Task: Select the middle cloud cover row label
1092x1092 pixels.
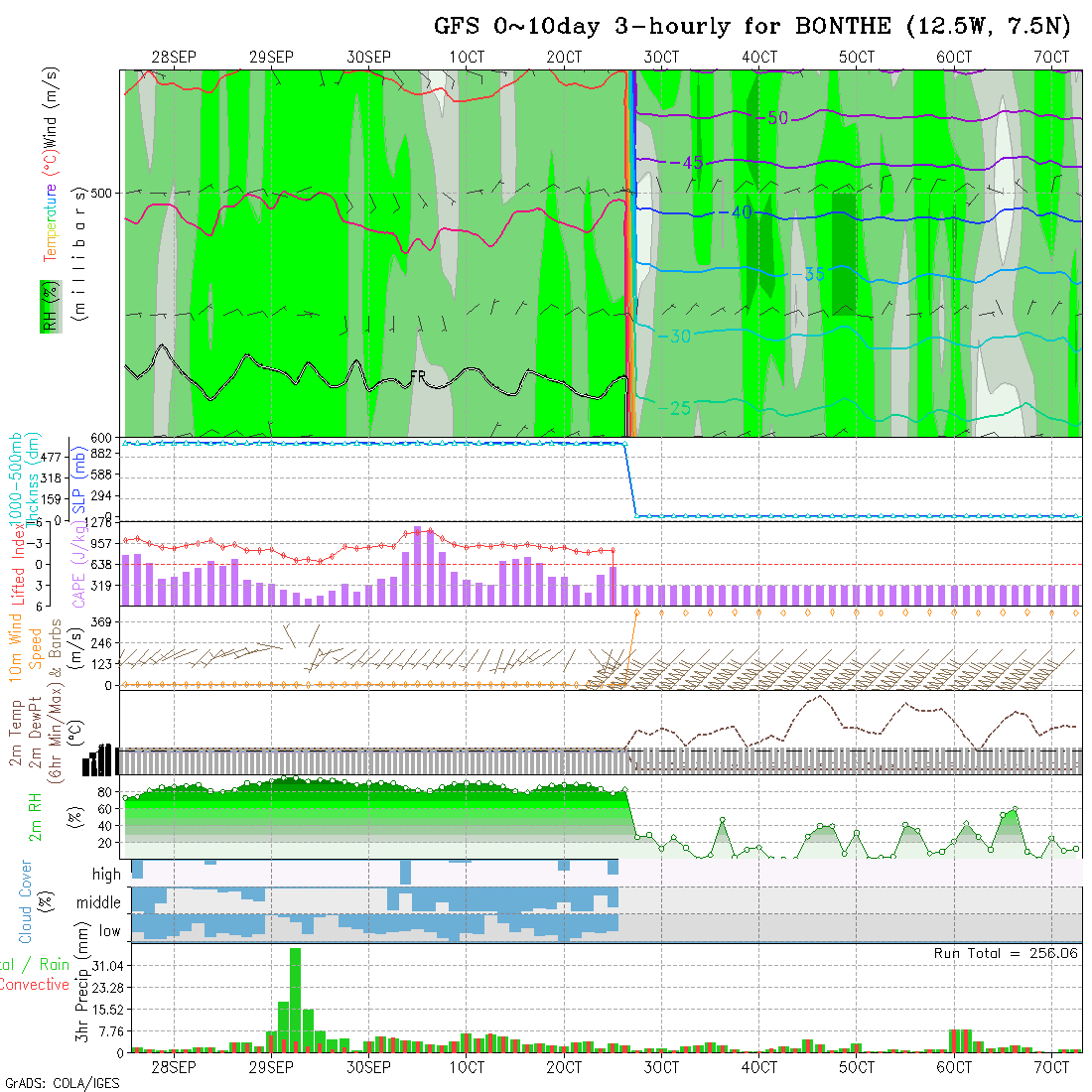Action: pyautogui.click(x=99, y=903)
